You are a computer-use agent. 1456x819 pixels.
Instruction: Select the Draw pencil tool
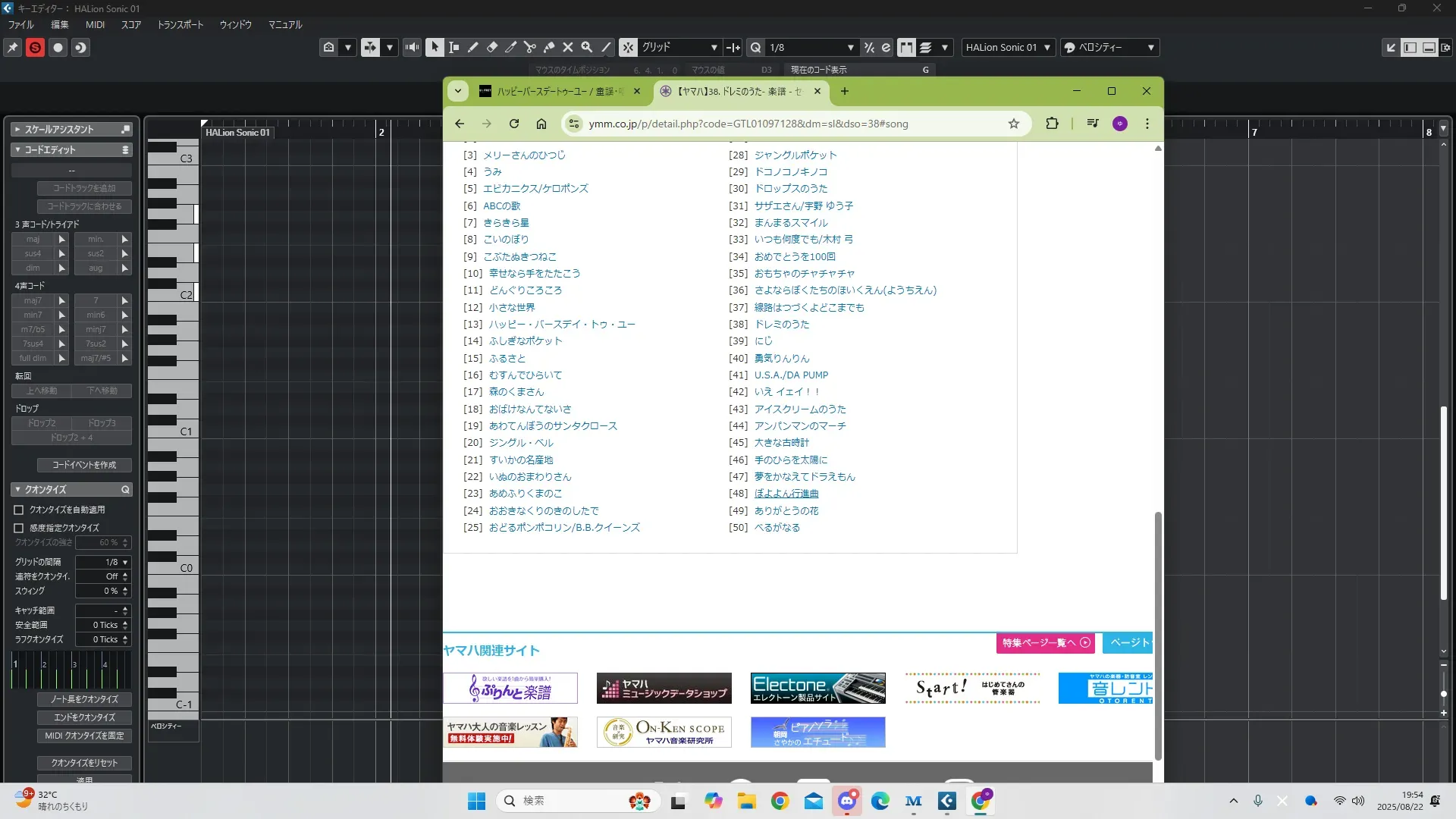coord(473,47)
